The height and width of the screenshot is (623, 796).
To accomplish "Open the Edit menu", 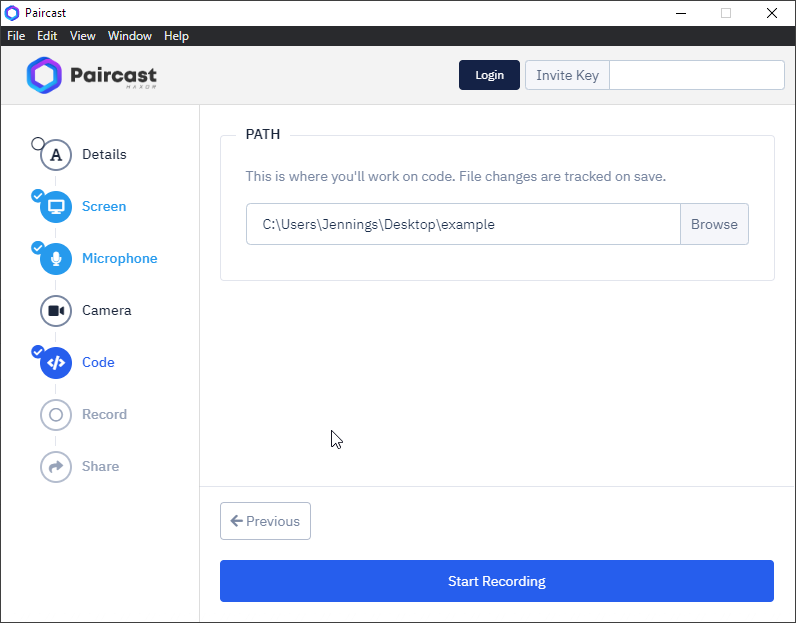I will [x=47, y=36].
